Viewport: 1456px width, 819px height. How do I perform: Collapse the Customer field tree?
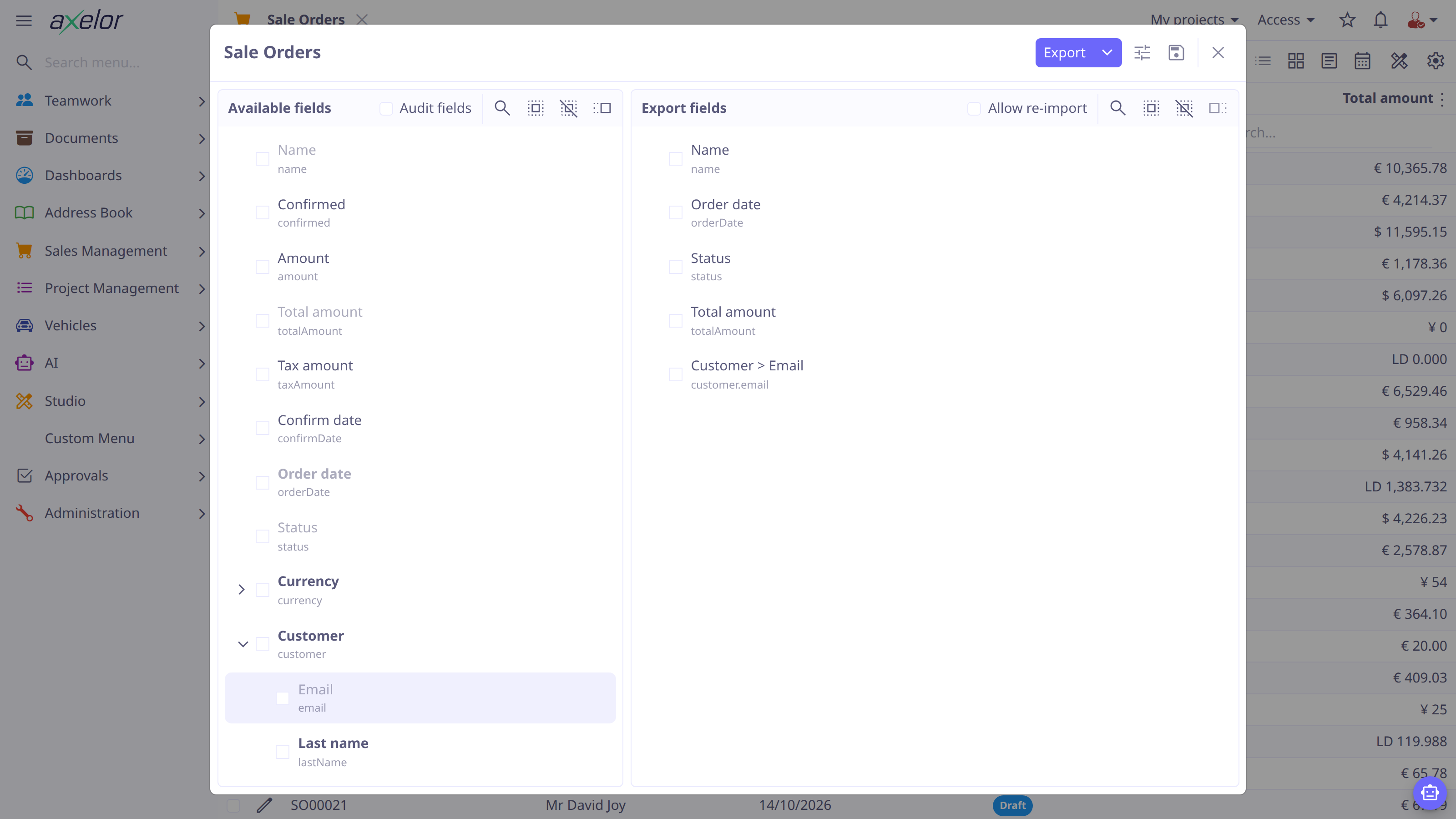243,644
